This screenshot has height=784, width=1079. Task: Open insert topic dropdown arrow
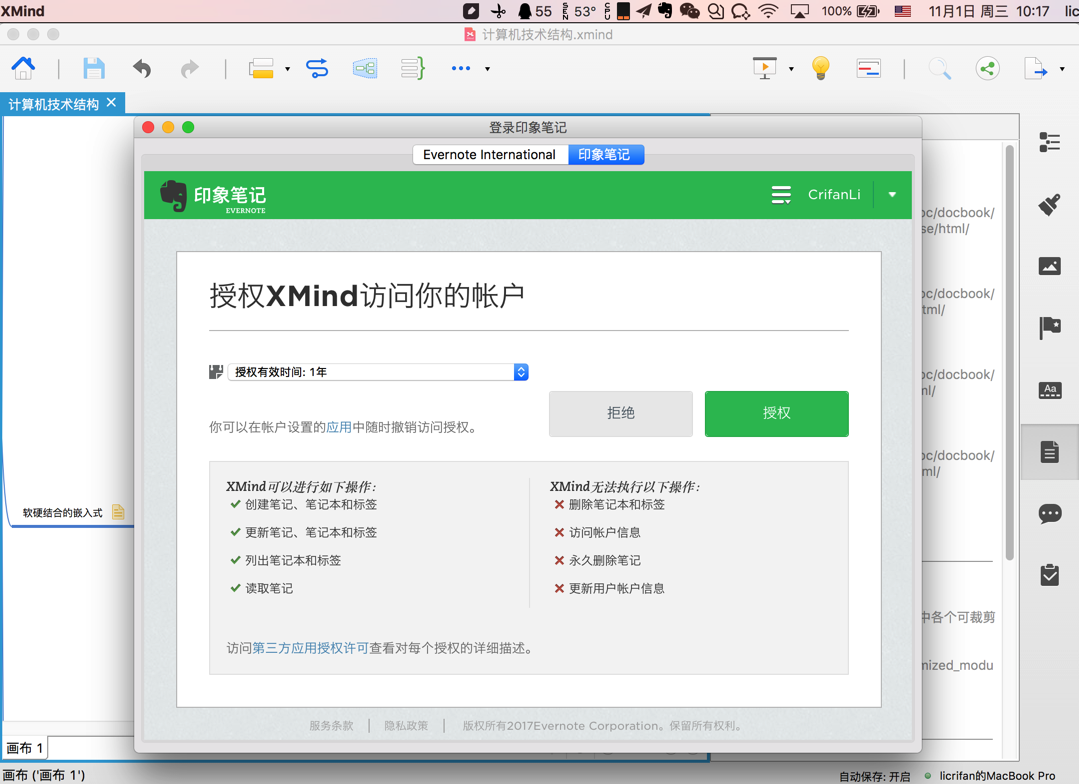click(x=288, y=69)
